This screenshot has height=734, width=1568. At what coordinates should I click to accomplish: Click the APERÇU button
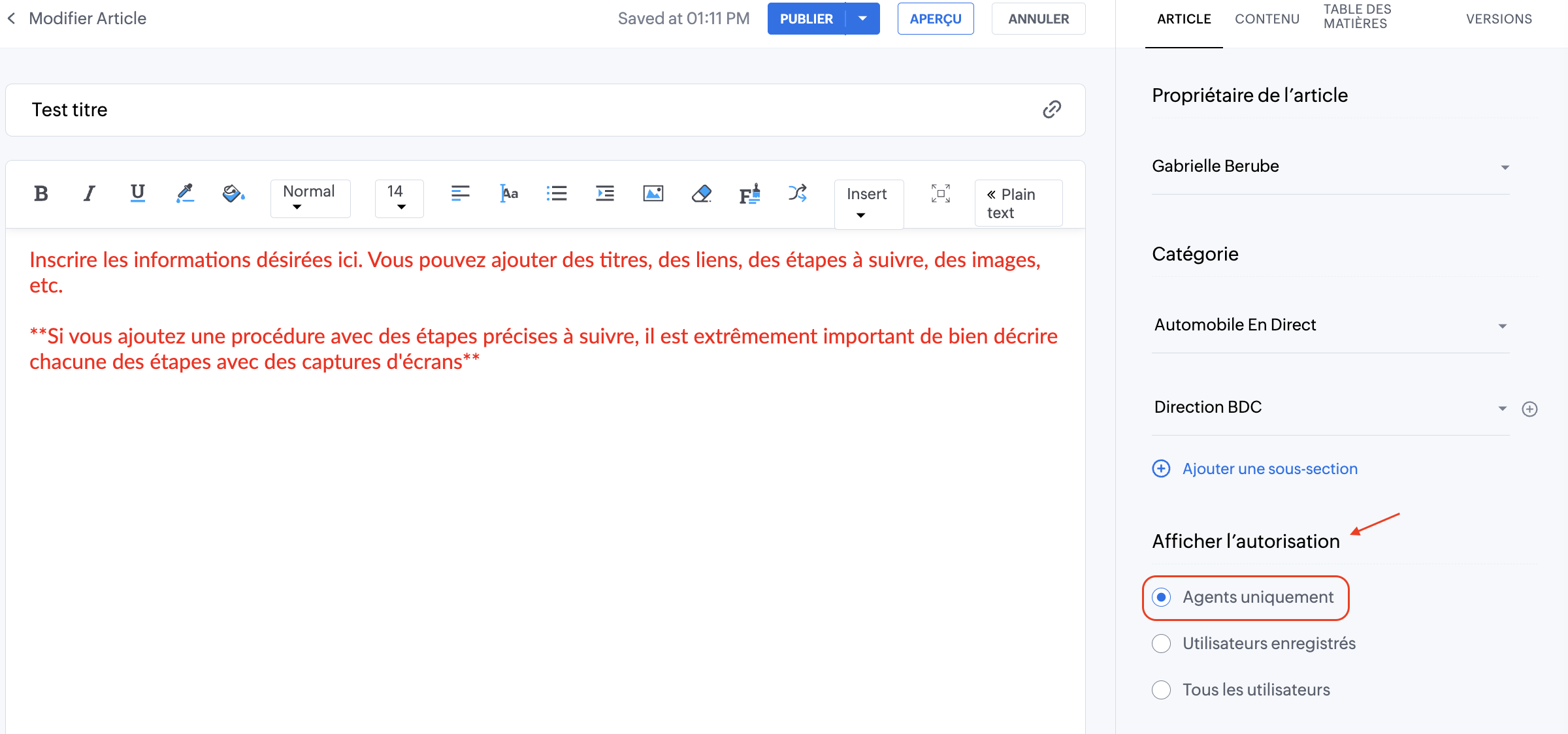click(x=935, y=19)
